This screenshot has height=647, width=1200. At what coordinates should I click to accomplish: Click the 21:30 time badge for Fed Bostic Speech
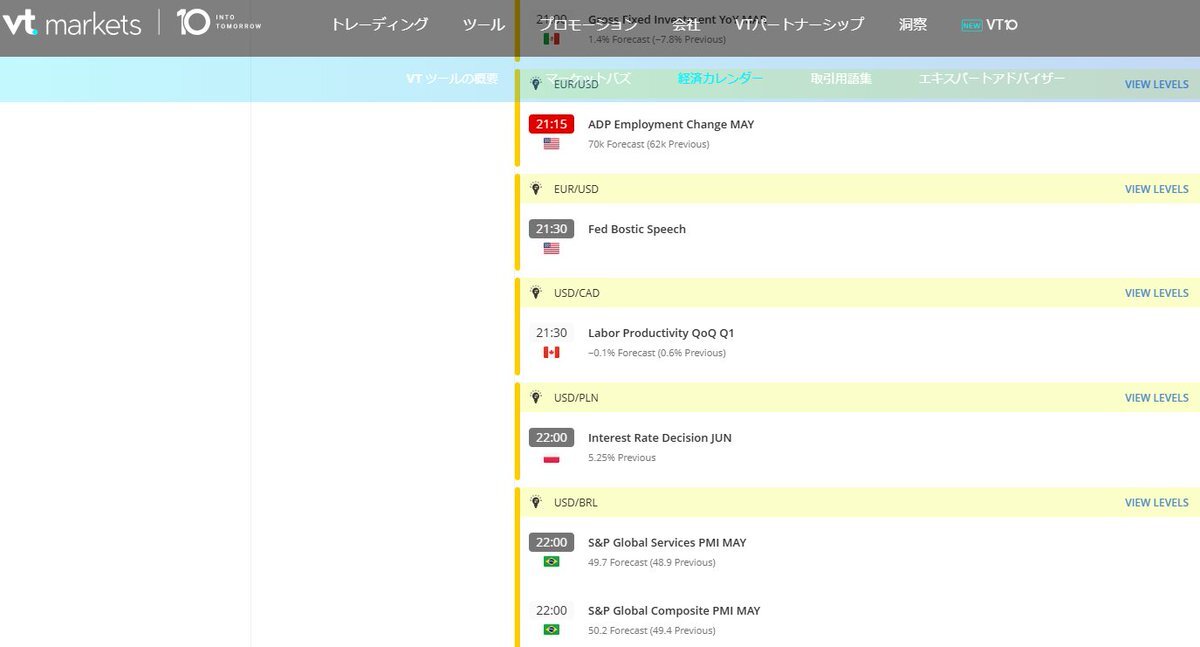(551, 229)
